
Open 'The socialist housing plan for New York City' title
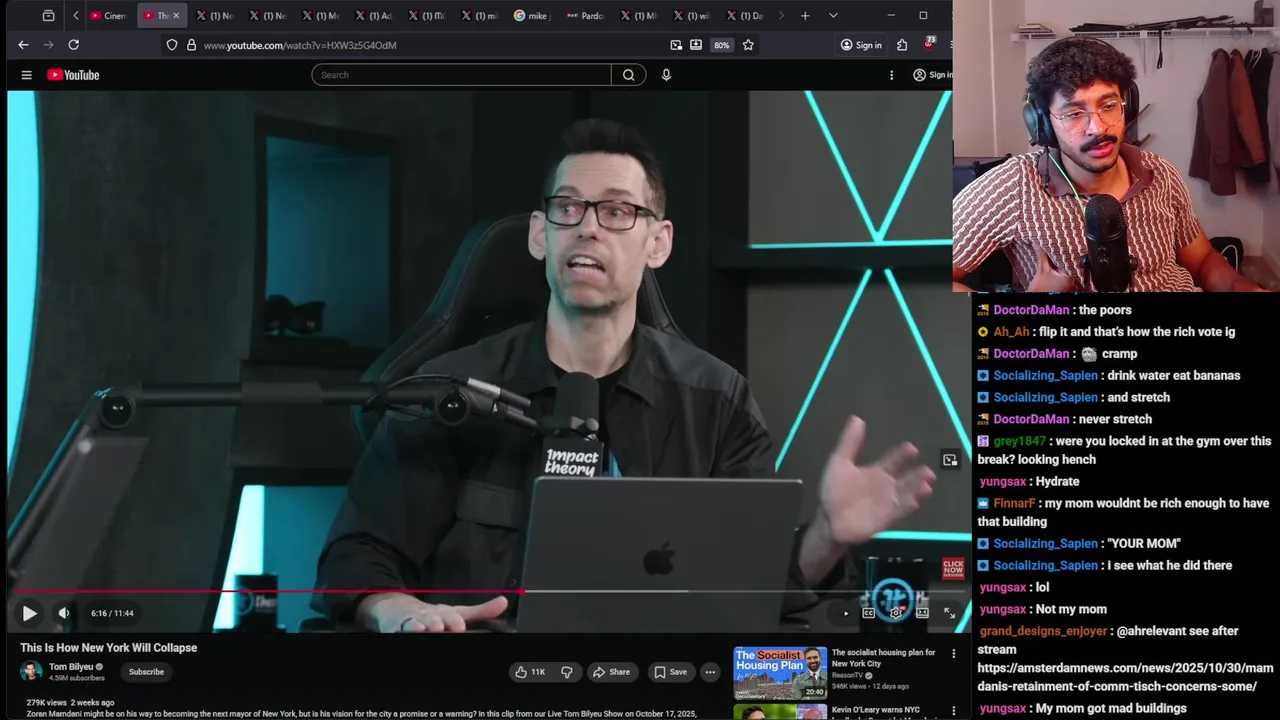883,658
